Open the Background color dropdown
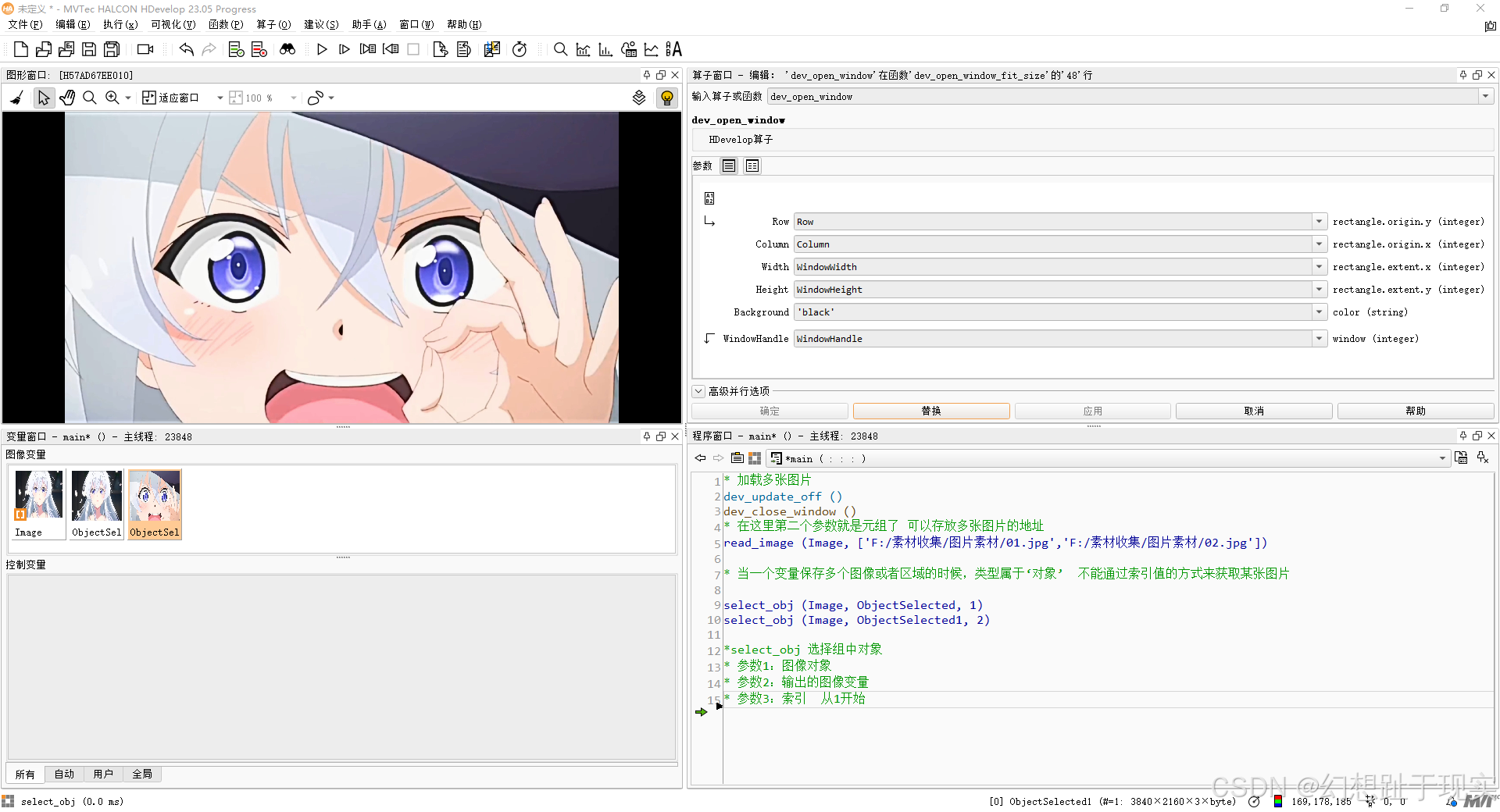 (x=1320, y=312)
